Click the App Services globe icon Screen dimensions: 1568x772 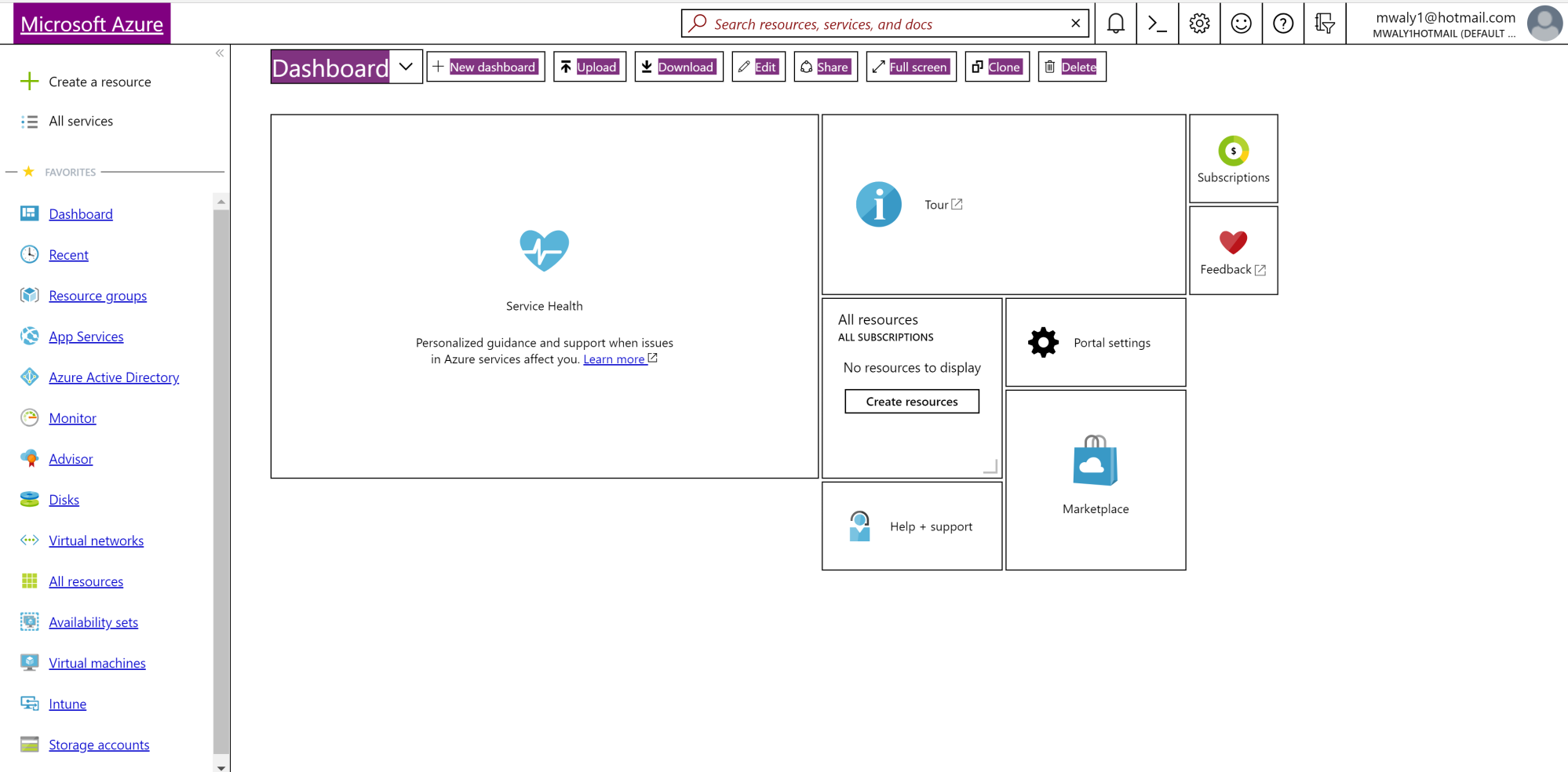click(x=29, y=336)
